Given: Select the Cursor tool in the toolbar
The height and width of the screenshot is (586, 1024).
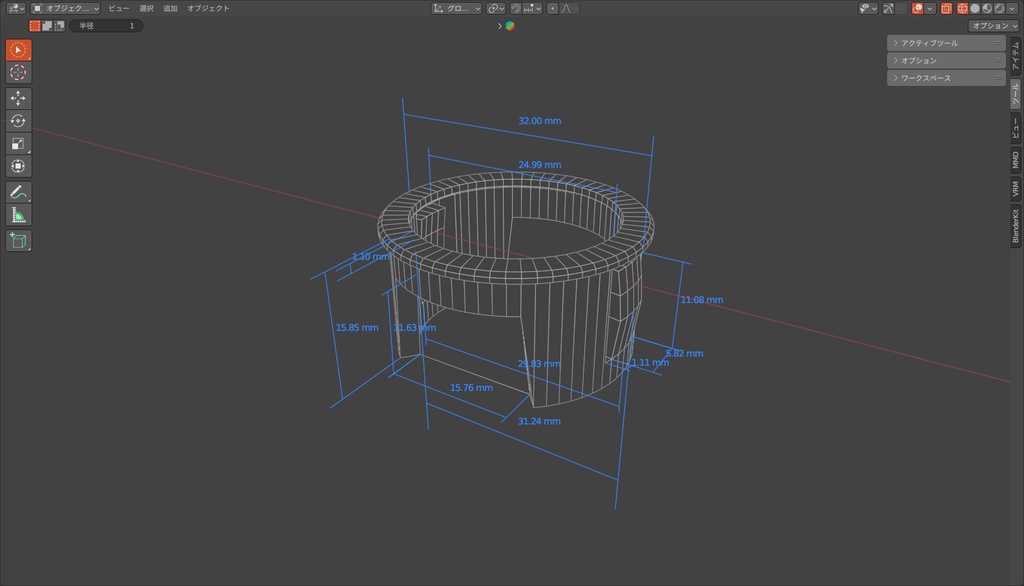Looking at the screenshot, I should (18, 73).
